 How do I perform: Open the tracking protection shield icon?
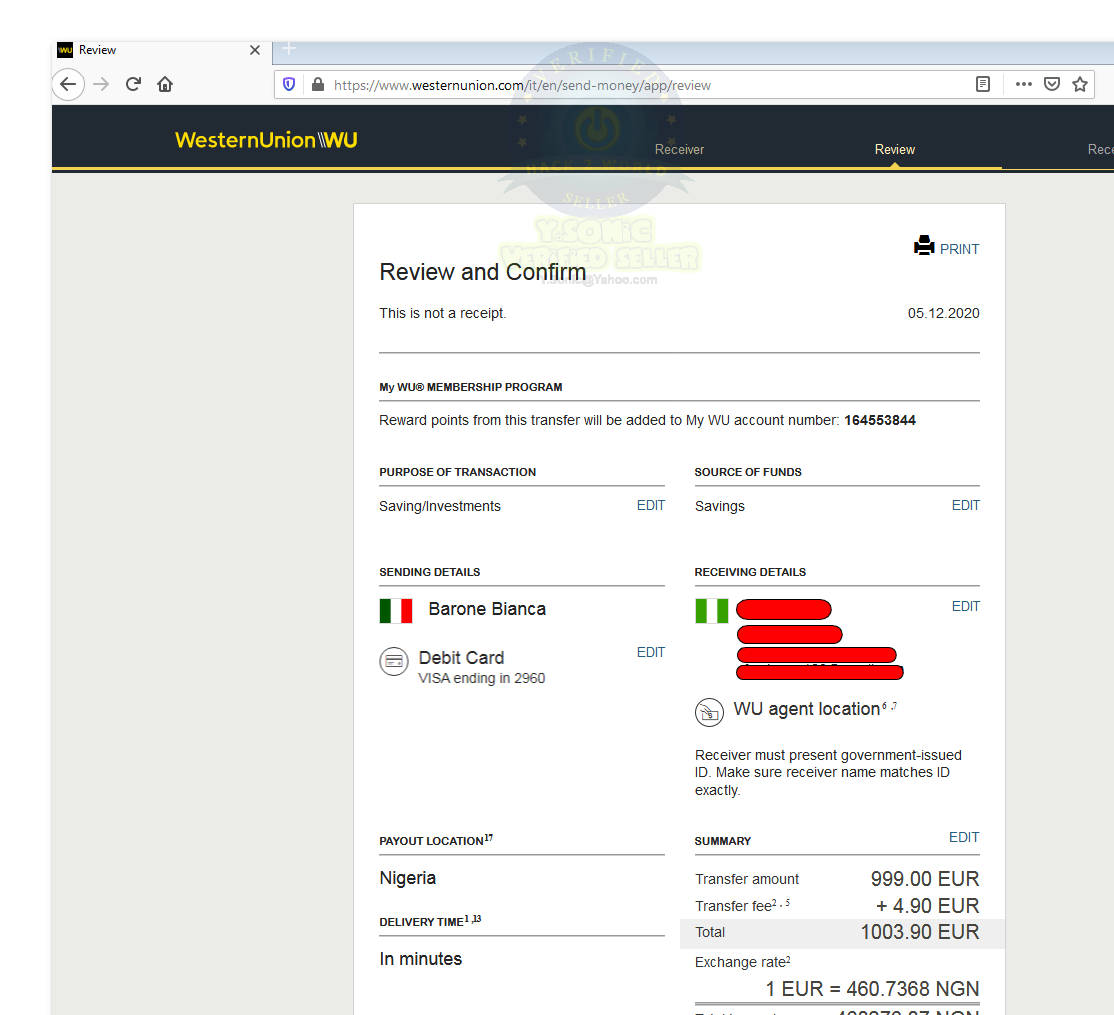[x=289, y=85]
